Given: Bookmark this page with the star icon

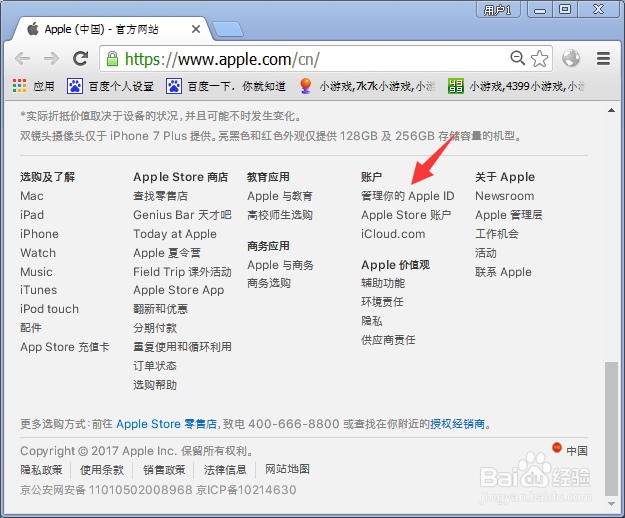Looking at the screenshot, I should pyautogui.click(x=539, y=59).
